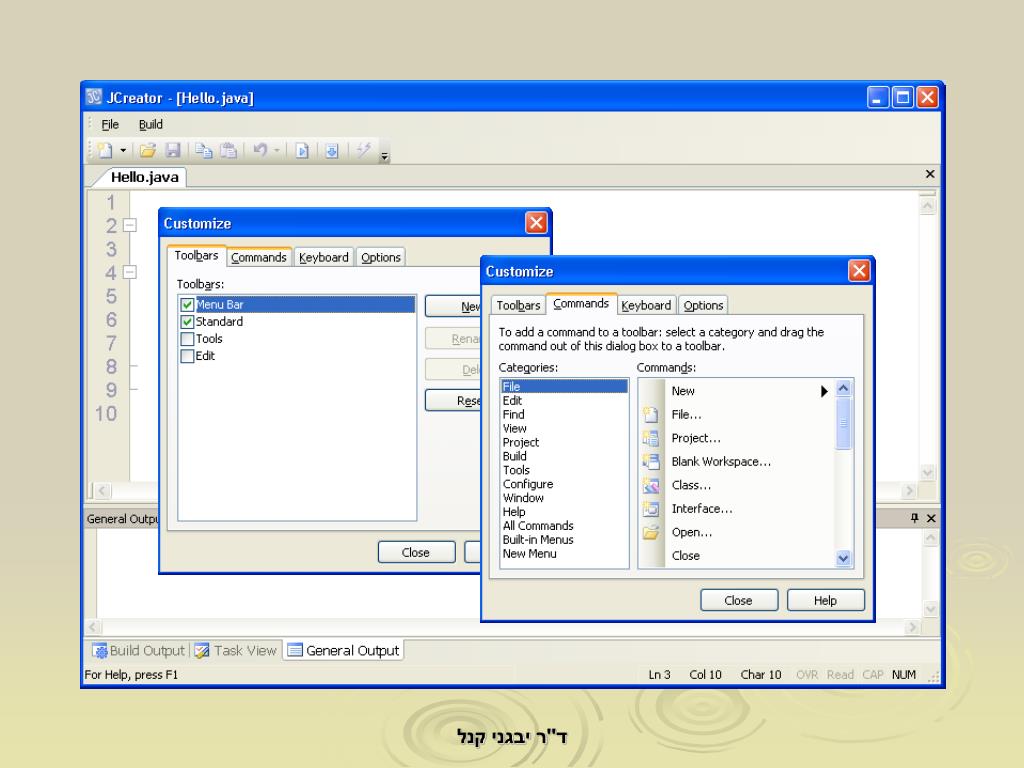Switch to Options tab in front Customize dialog
This screenshot has width=1024, height=768.
coord(703,306)
